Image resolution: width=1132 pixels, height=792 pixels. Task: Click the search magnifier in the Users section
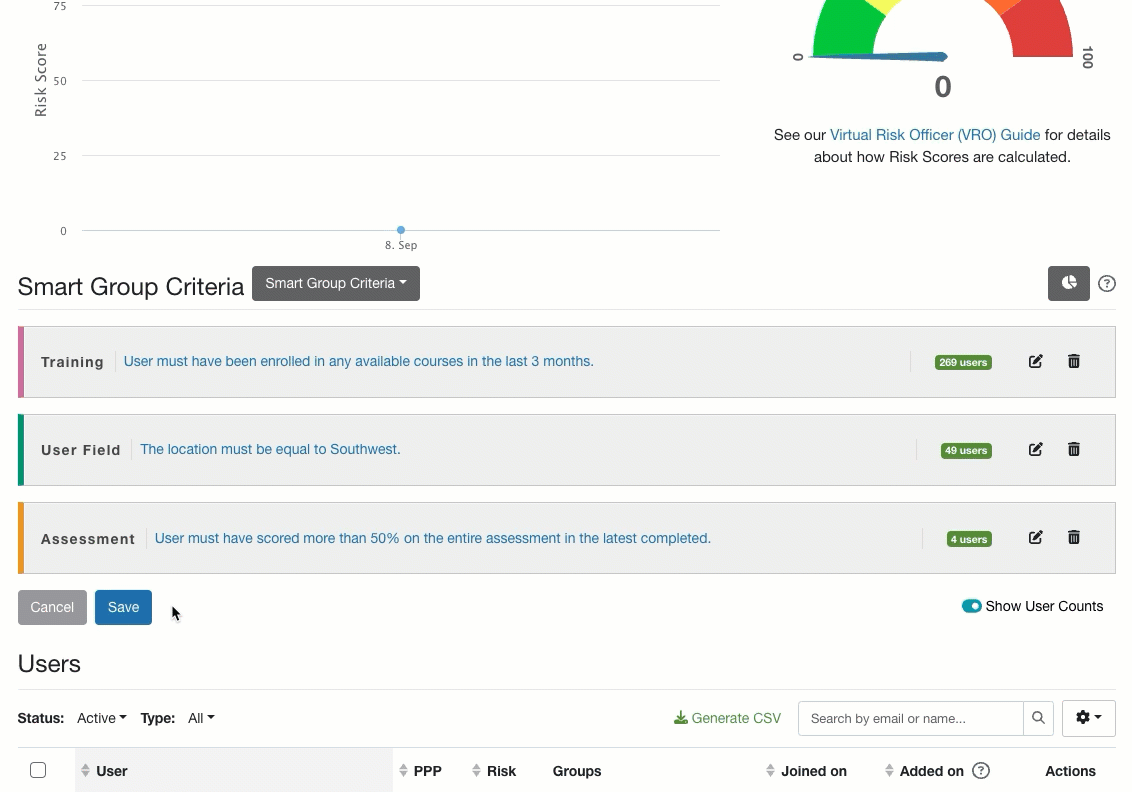(x=1038, y=718)
